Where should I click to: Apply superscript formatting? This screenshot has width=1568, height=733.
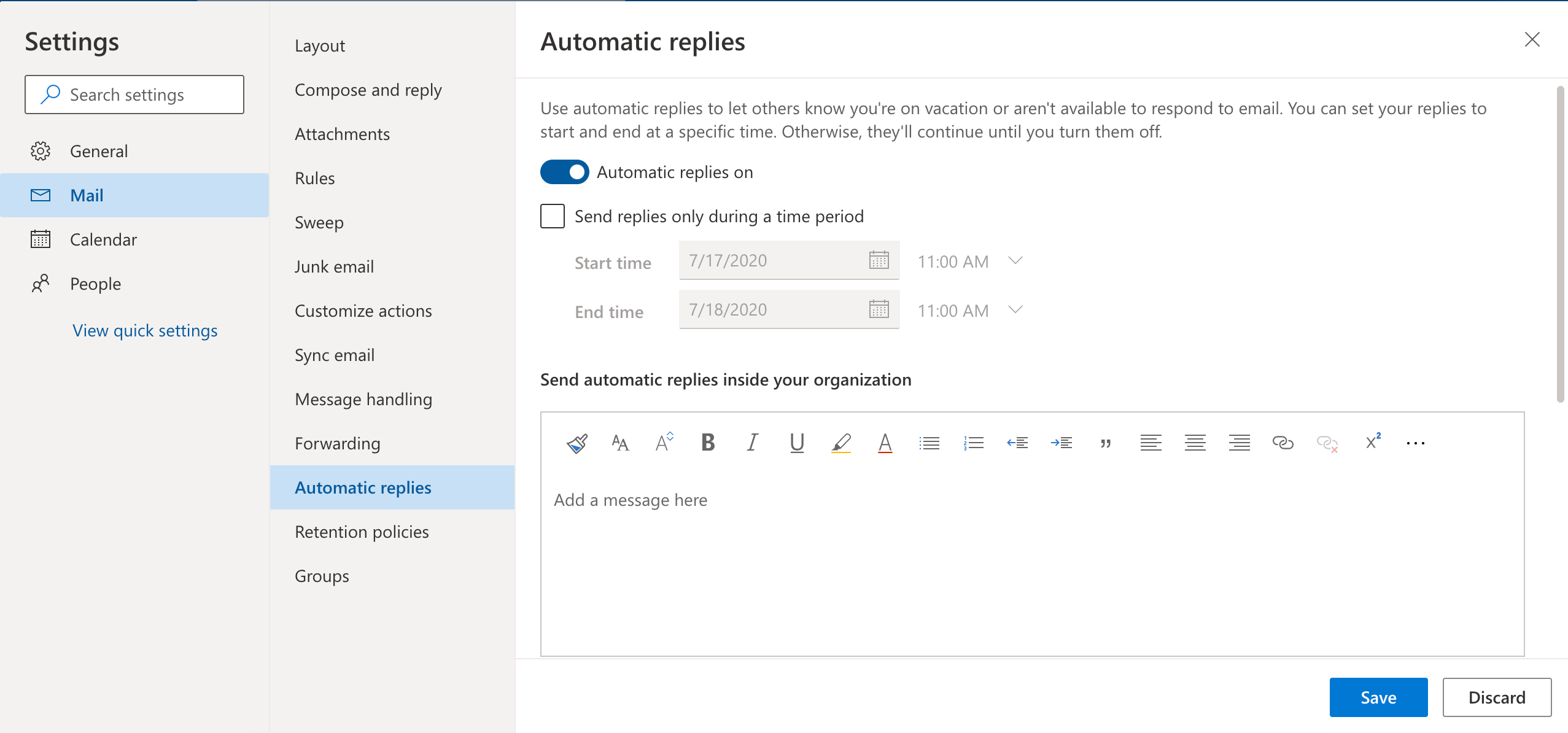click(x=1373, y=441)
